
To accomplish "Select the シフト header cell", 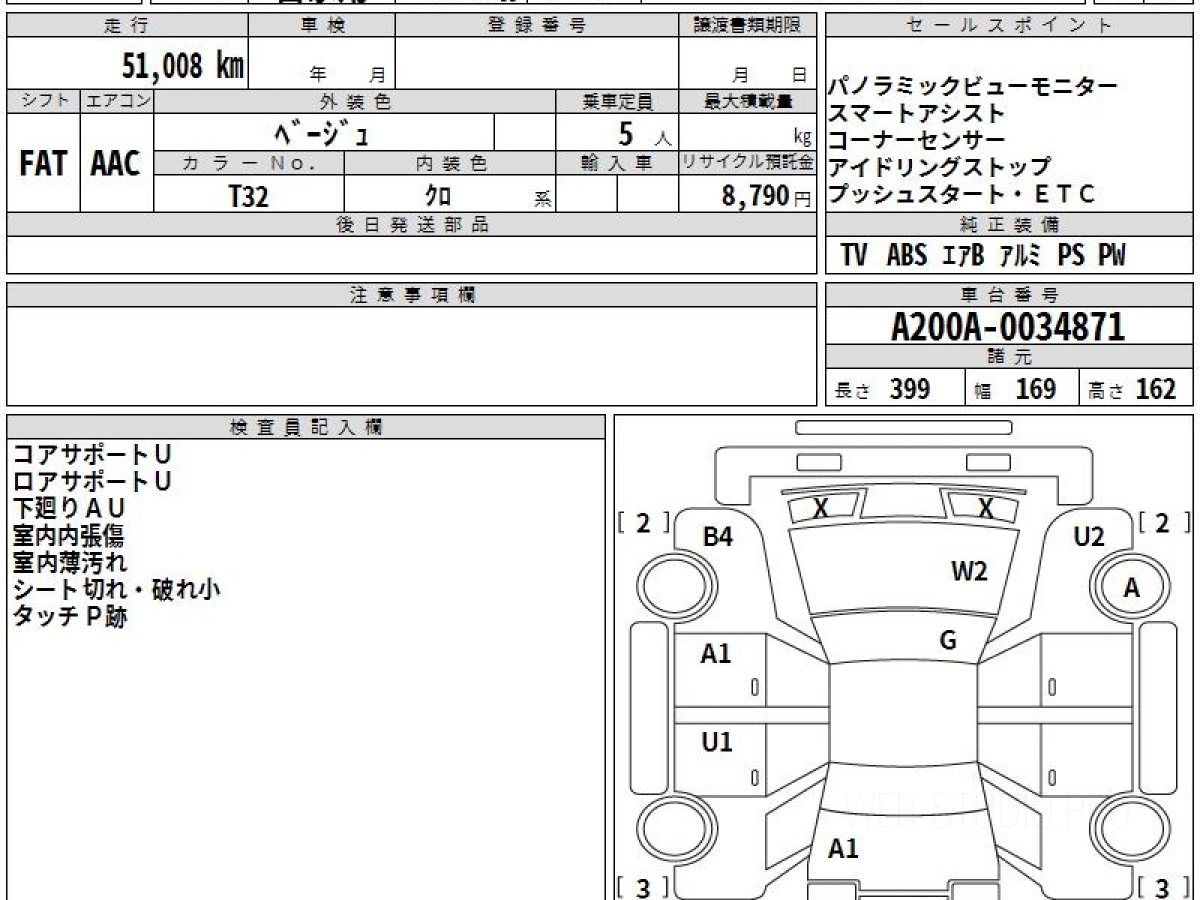I will click(x=44, y=101).
